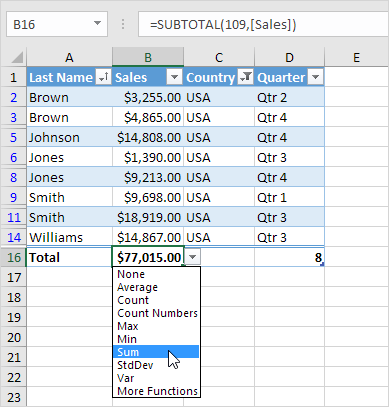
Task: Open More Functions from the list
Action: tap(156, 391)
